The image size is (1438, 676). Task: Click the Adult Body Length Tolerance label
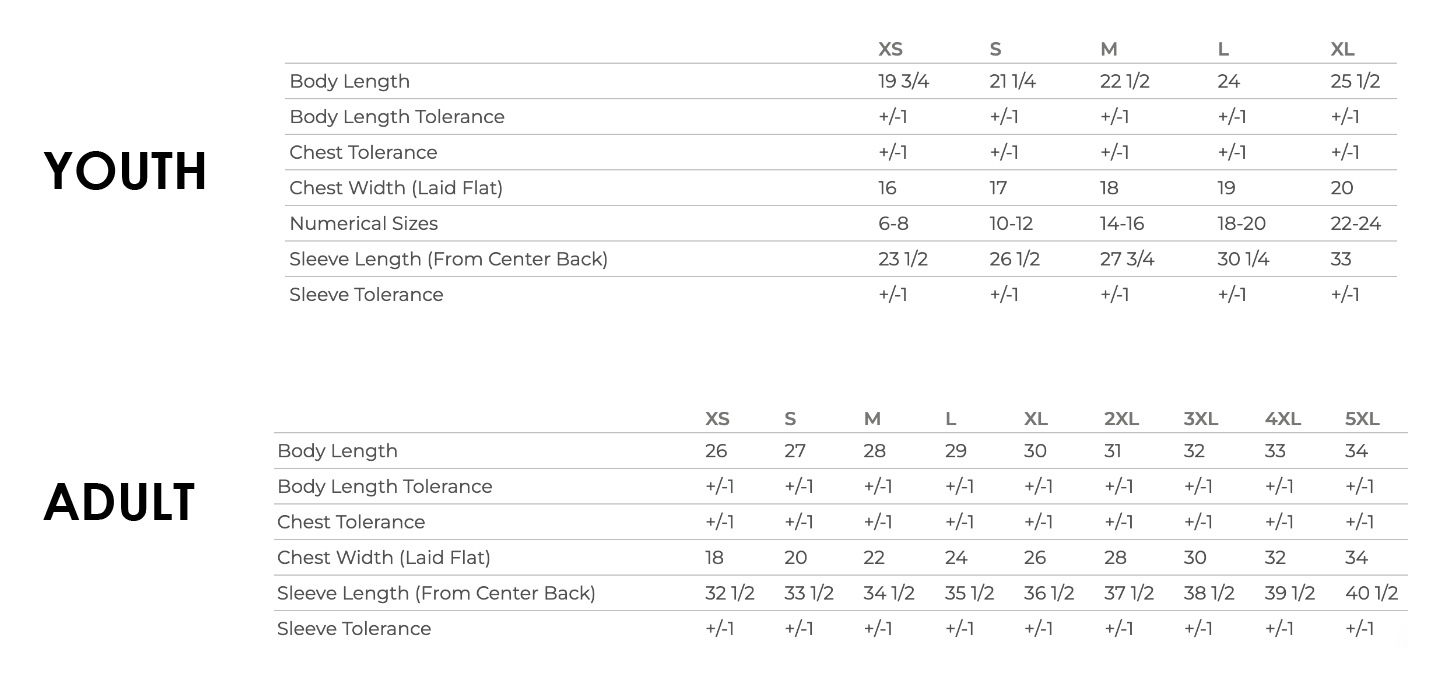click(x=384, y=487)
